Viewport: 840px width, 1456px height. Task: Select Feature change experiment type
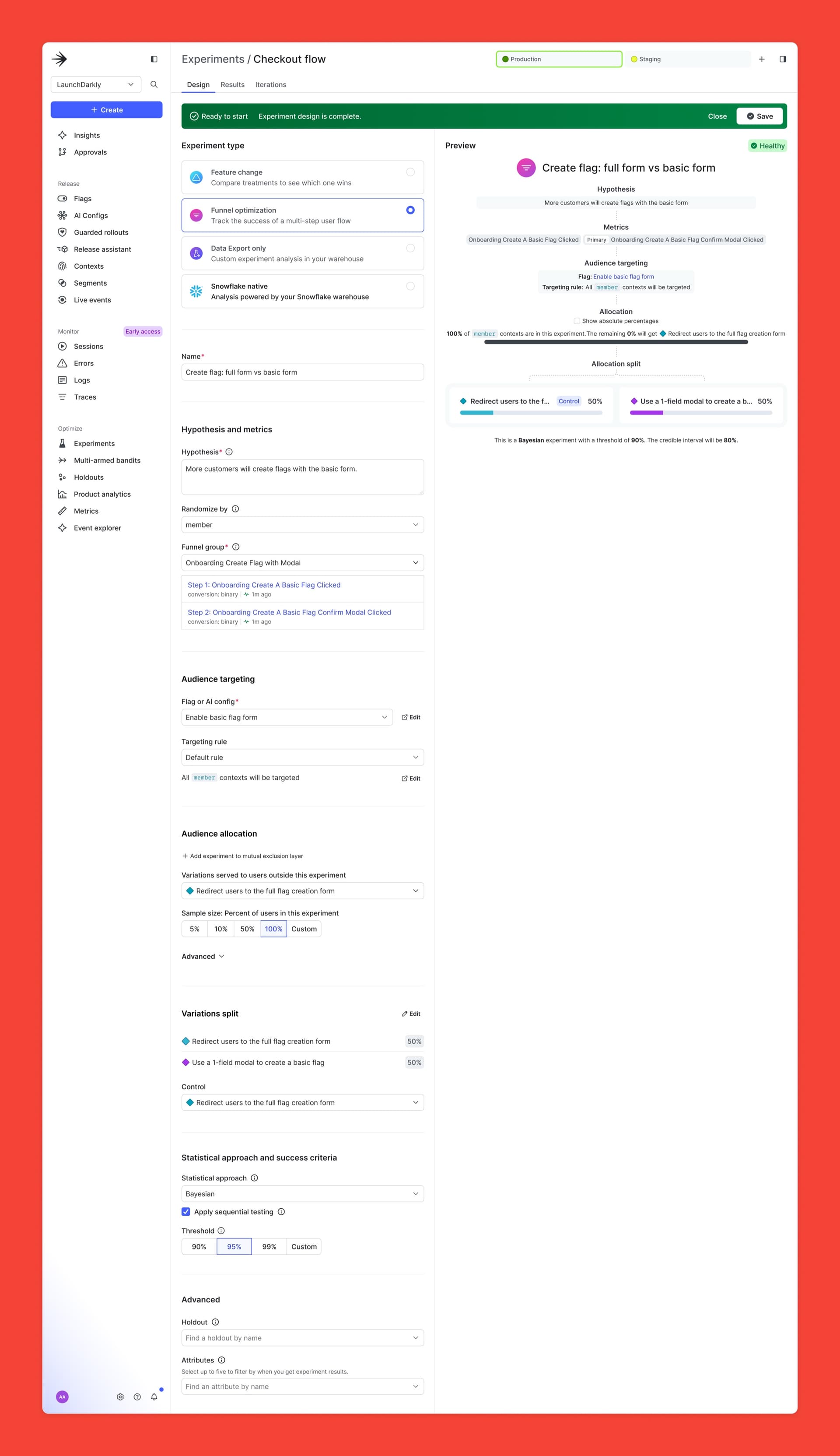303,177
